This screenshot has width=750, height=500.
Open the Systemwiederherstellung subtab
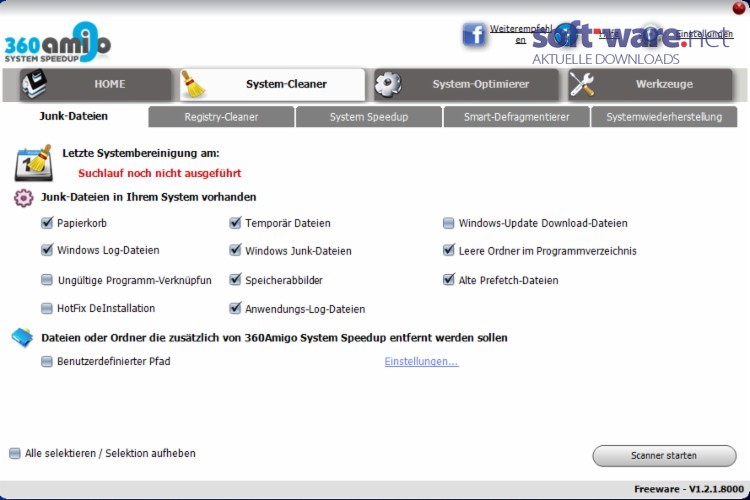coord(664,117)
